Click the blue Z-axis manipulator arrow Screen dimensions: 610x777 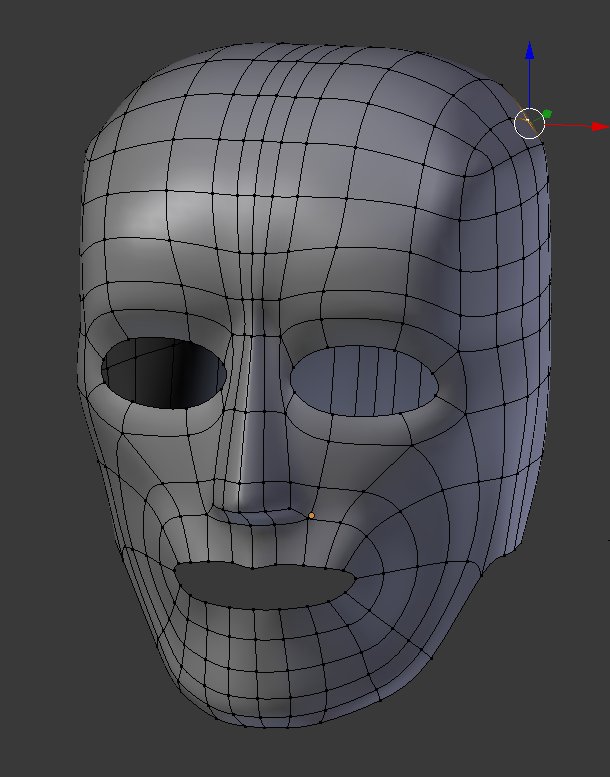[530, 51]
